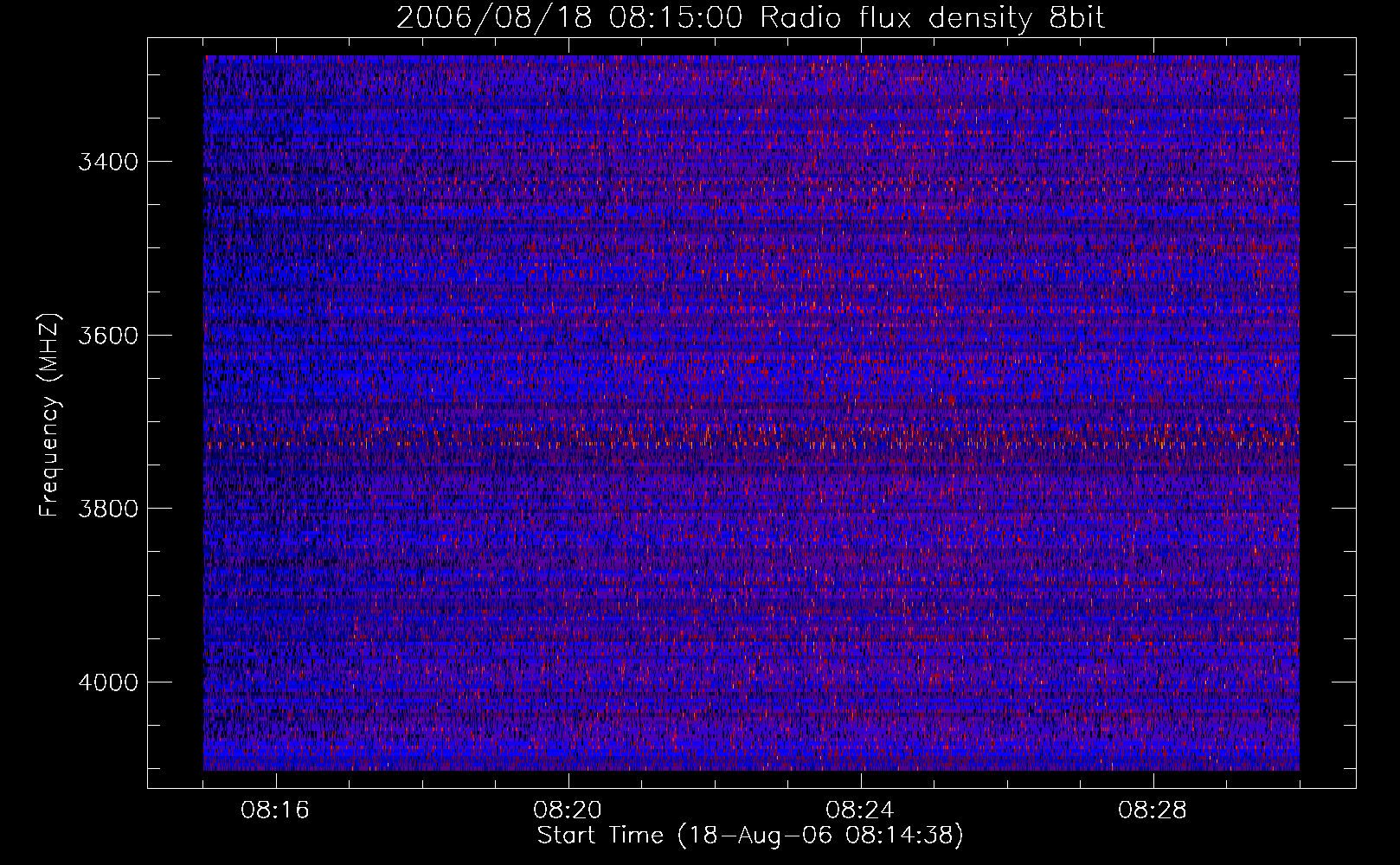Image resolution: width=1400 pixels, height=865 pixels.
Task: Click the 08:20 time tick label
Action: tap(568, 811)
